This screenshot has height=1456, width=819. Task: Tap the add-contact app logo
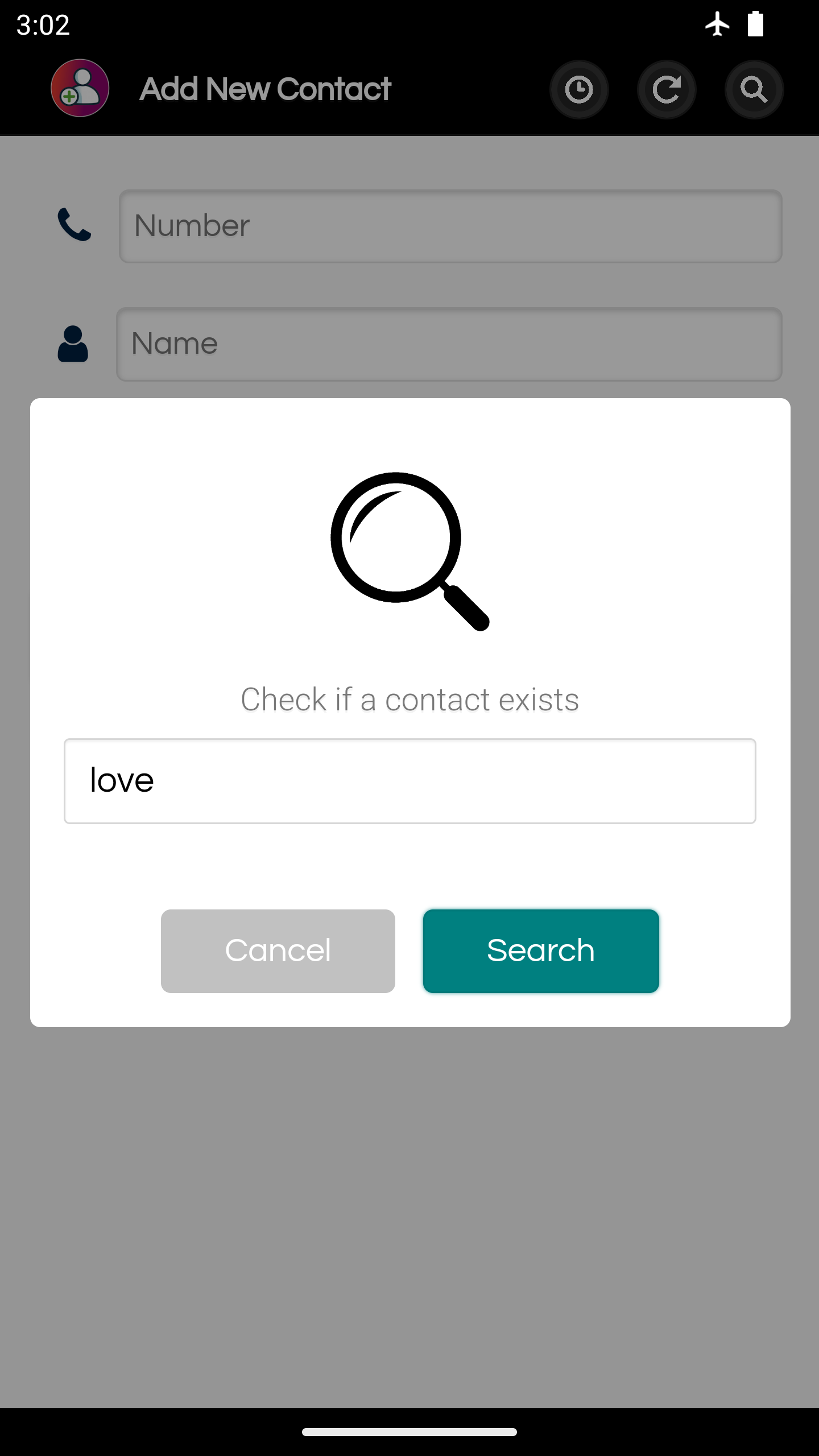tap(80, 88)
